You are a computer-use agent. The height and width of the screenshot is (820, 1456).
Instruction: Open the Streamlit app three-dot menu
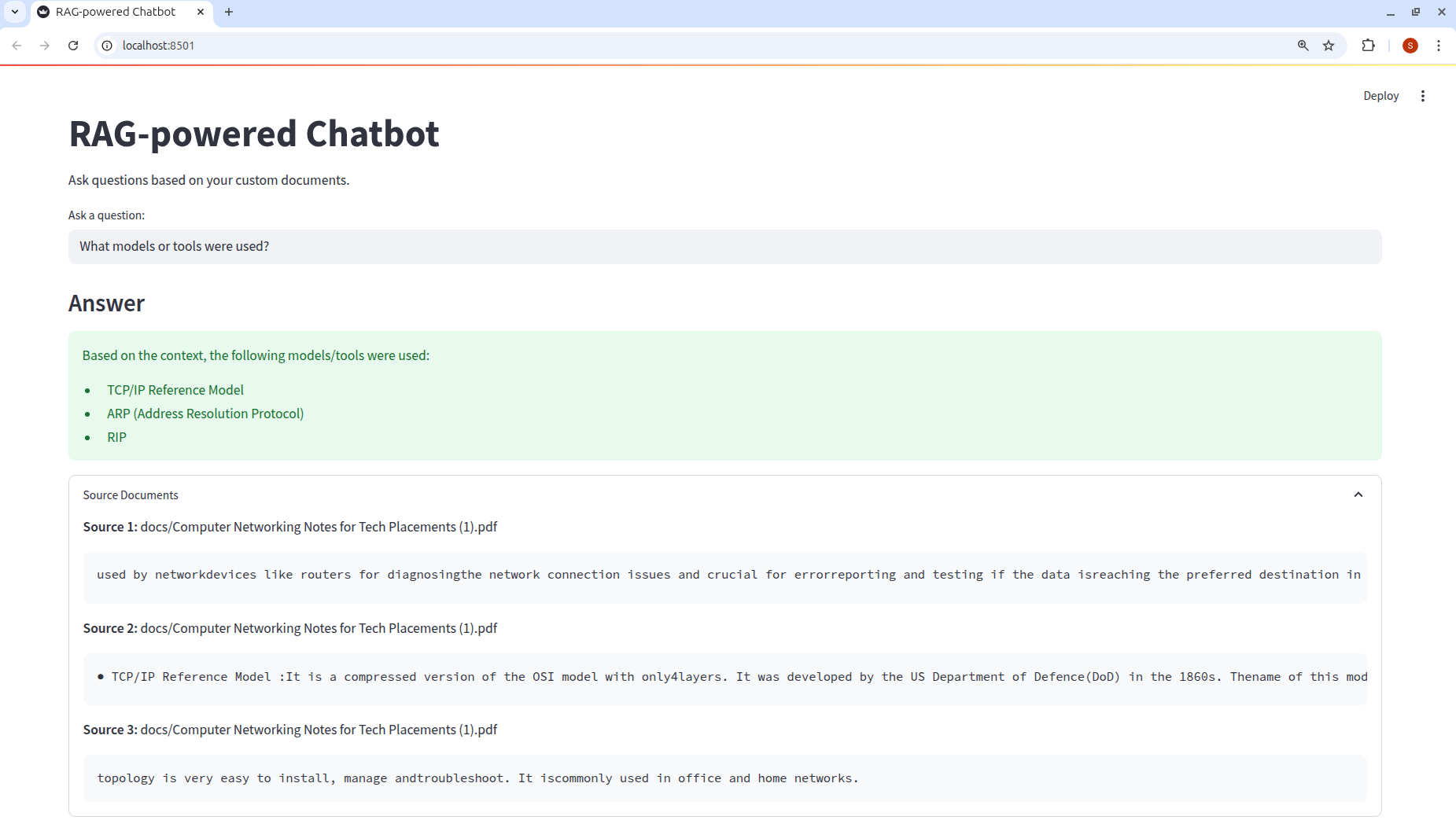click(x=1422, y=96)
